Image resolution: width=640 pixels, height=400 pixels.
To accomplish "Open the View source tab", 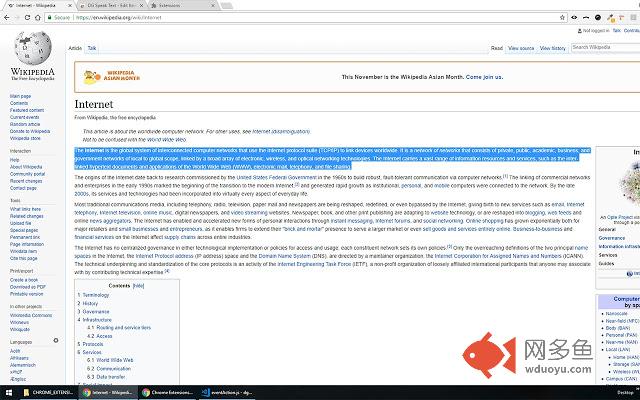I will click(521, 48).
